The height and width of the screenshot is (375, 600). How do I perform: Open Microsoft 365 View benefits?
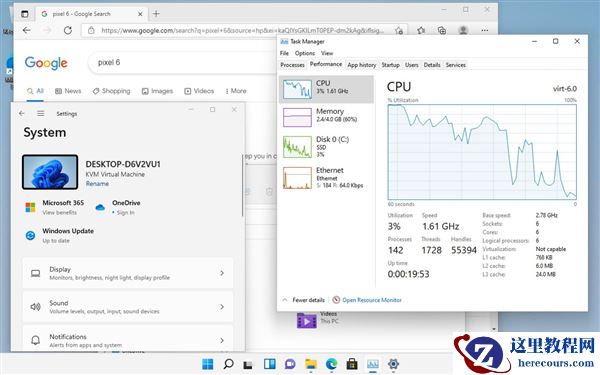click(59, 212)
